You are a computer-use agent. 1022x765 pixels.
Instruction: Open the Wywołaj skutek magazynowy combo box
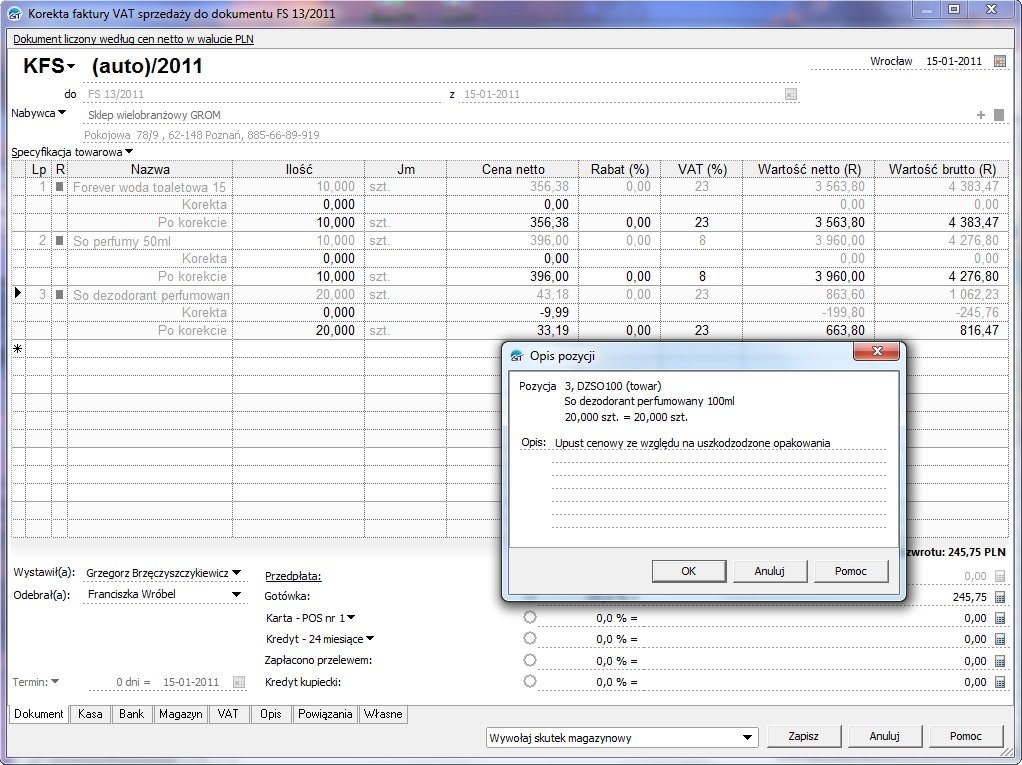(747, 738)
